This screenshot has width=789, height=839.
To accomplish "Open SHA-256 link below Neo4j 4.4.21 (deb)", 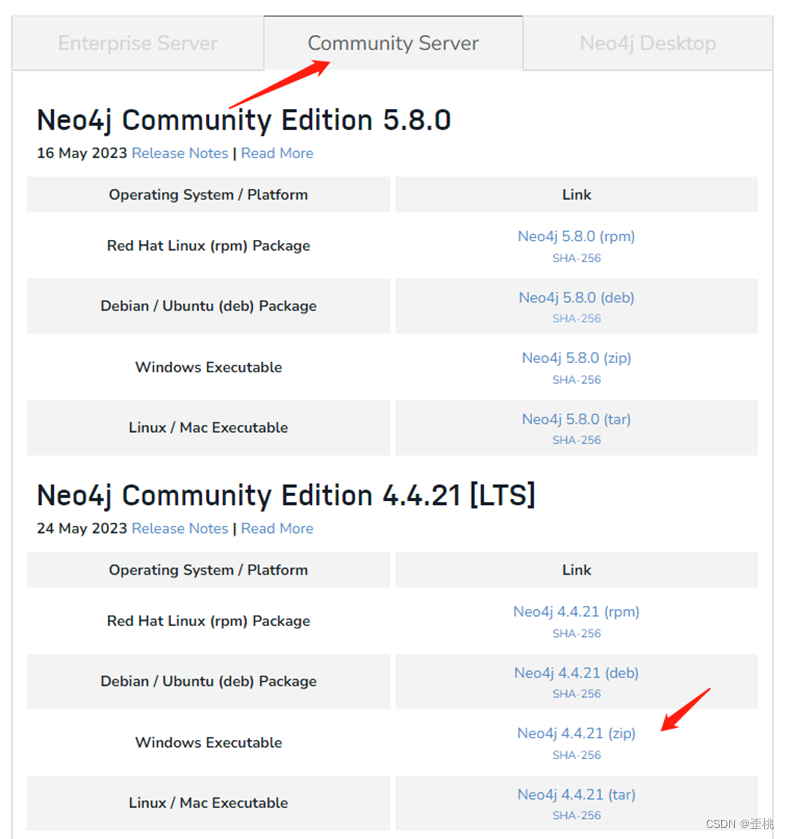I will (577, 693).
